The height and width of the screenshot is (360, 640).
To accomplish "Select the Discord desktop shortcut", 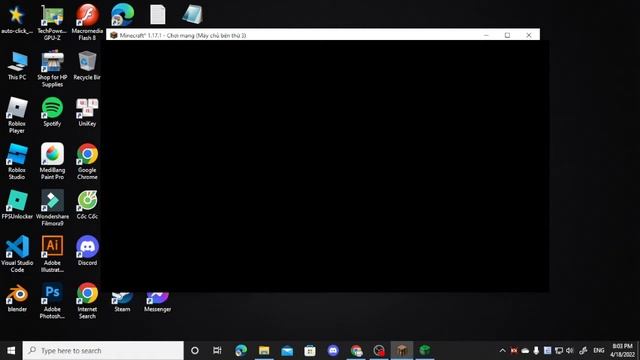I will [x=87, y=251].
